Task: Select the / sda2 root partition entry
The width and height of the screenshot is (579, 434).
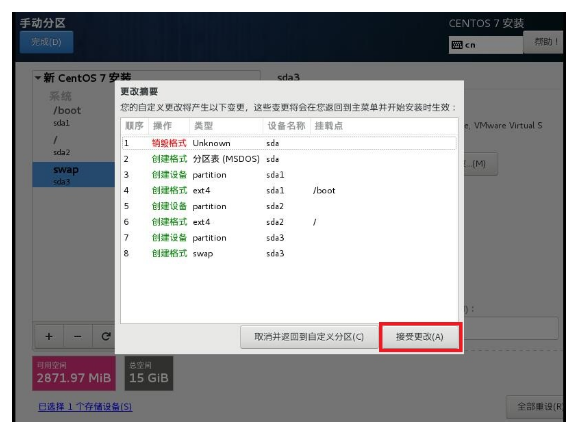Action: click(x=73, y=145)
